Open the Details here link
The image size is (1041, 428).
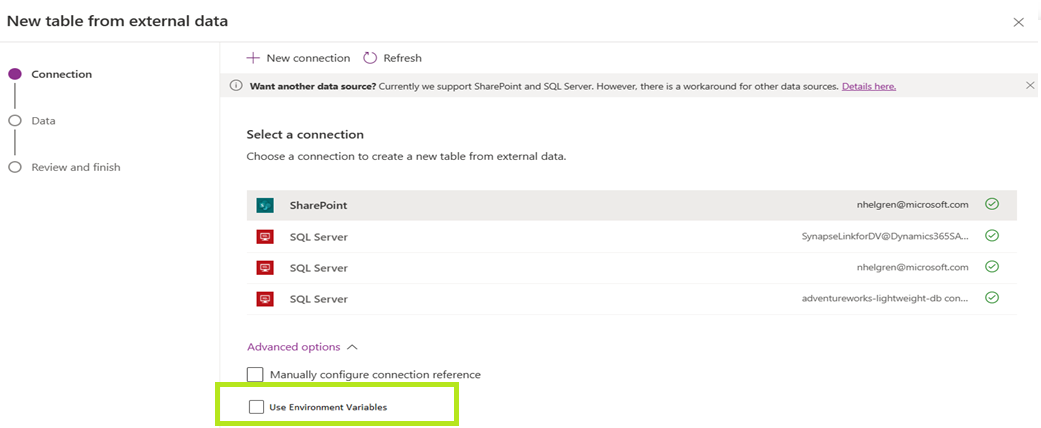coord(868,87)
